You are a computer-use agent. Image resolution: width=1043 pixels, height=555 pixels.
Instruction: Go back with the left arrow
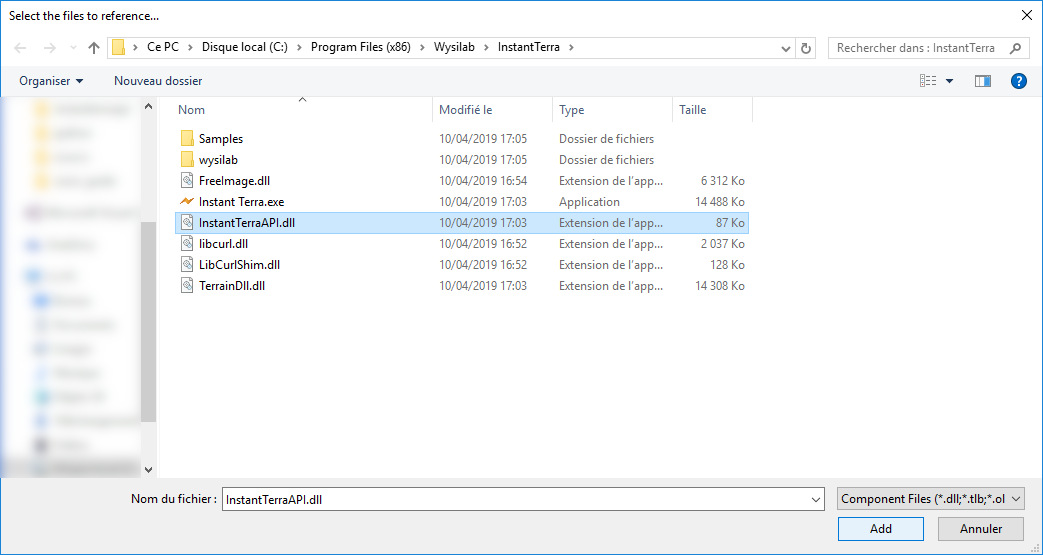click(x=21, y=48)
